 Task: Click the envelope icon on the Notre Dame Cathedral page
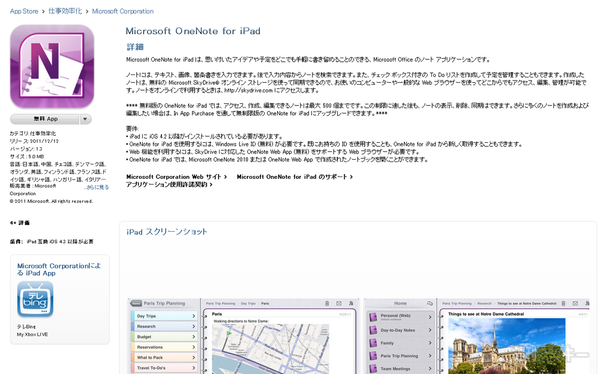pyautogui.click(x=575, y=303)
